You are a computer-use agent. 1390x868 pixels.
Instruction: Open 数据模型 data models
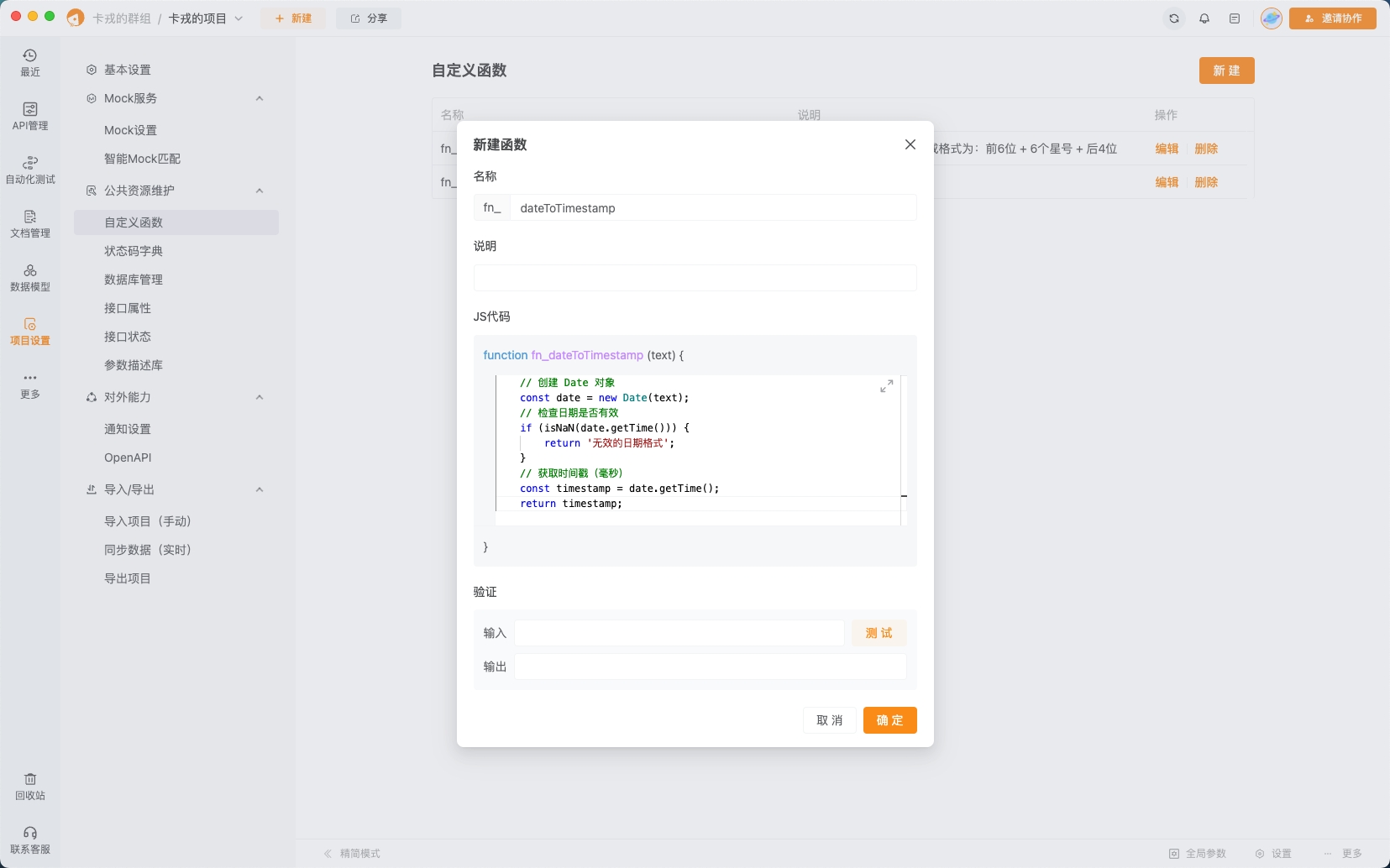(x=30, y=278)
